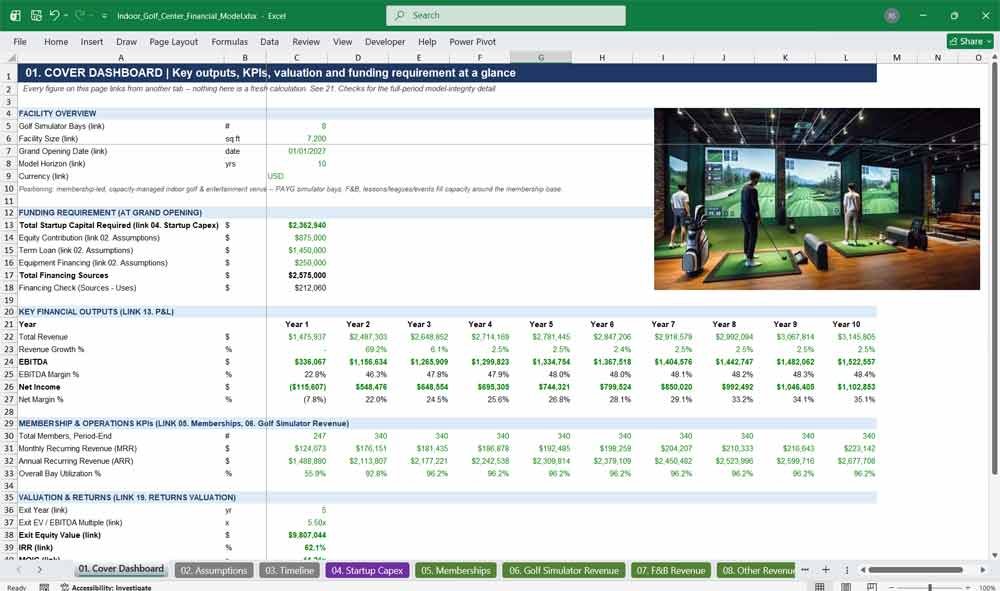Select column G header
The height and width of the screenshot is (591, 1000).
[x=541, y=57]
